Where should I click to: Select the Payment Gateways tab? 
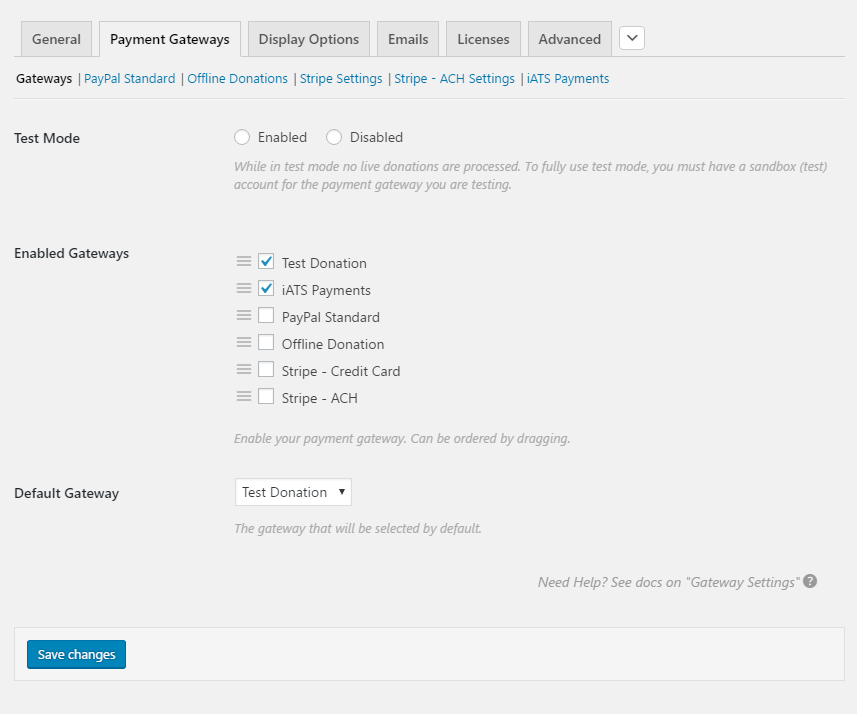click(170, 39)
